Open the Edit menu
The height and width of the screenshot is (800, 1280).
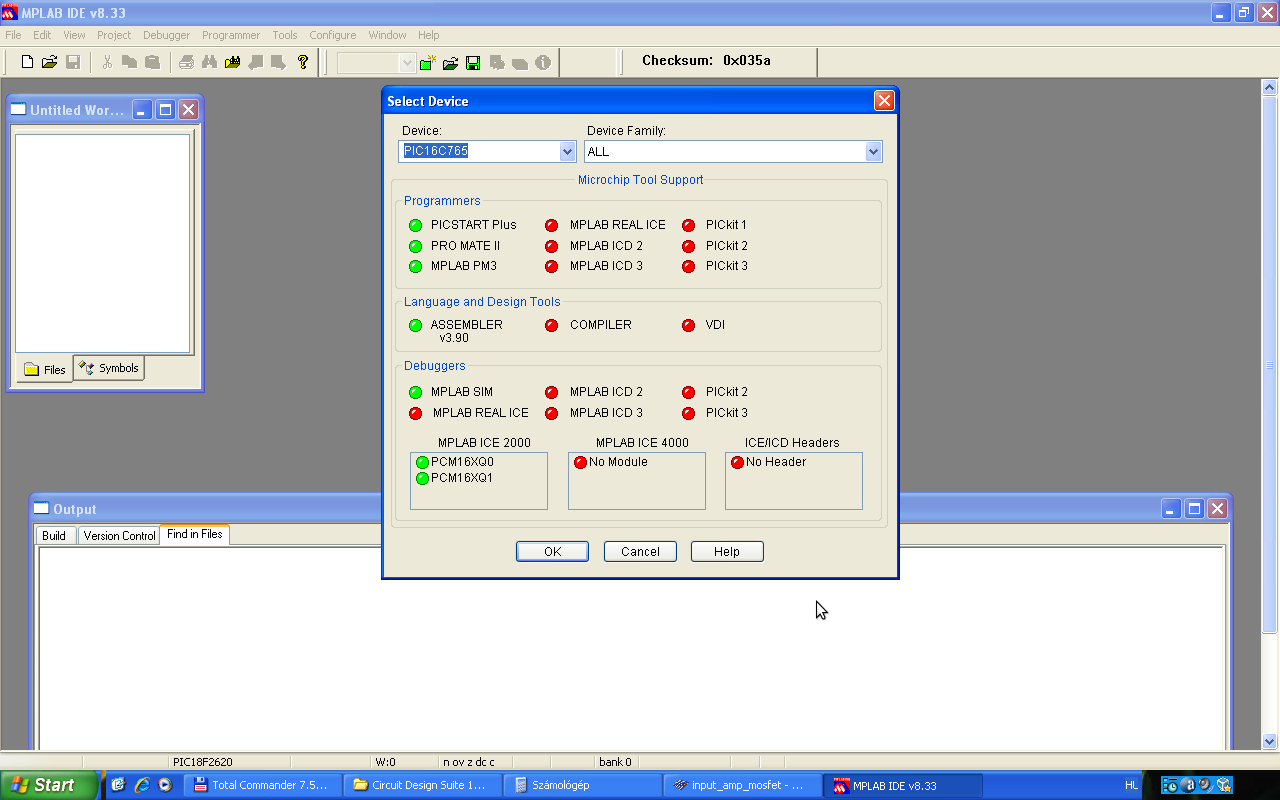pyautogui.click(x=42, y=35)
